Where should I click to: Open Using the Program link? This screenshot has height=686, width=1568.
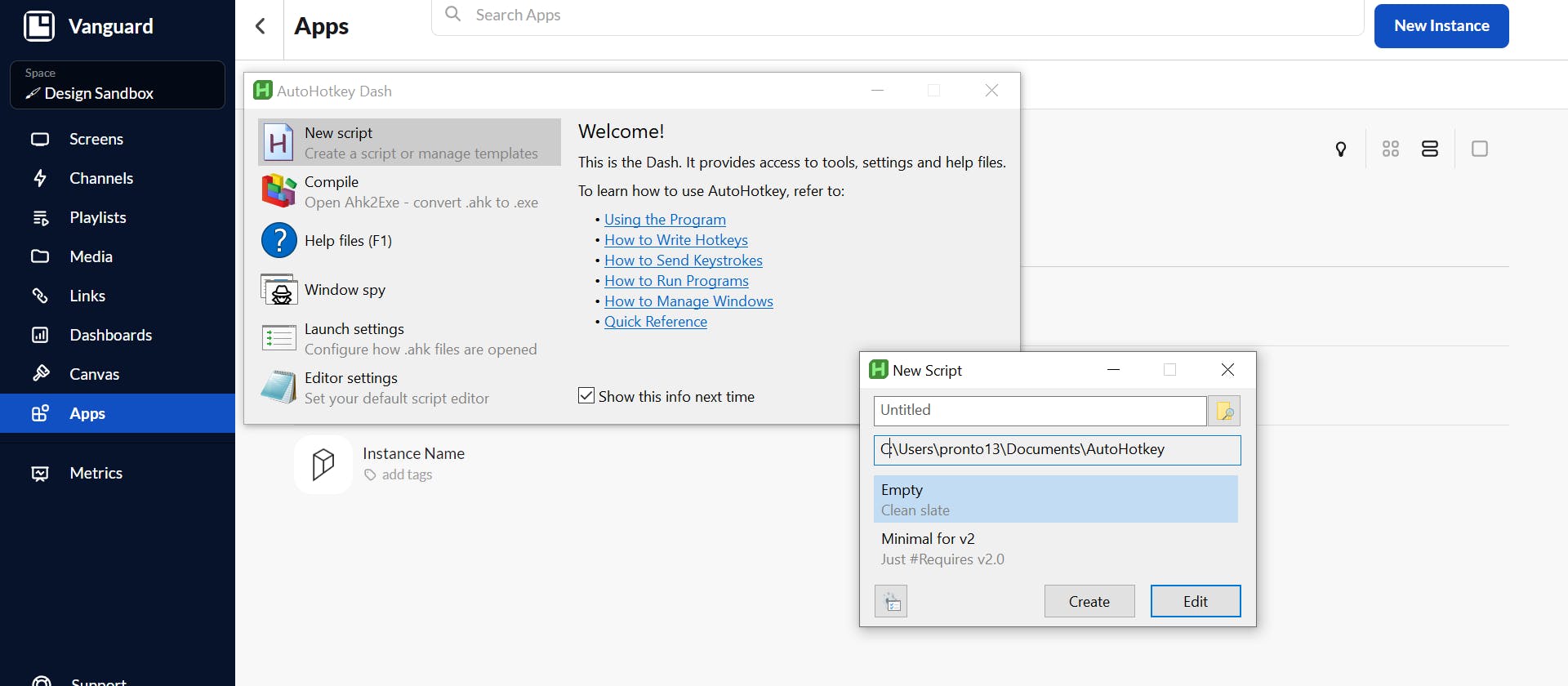[665, 220]
